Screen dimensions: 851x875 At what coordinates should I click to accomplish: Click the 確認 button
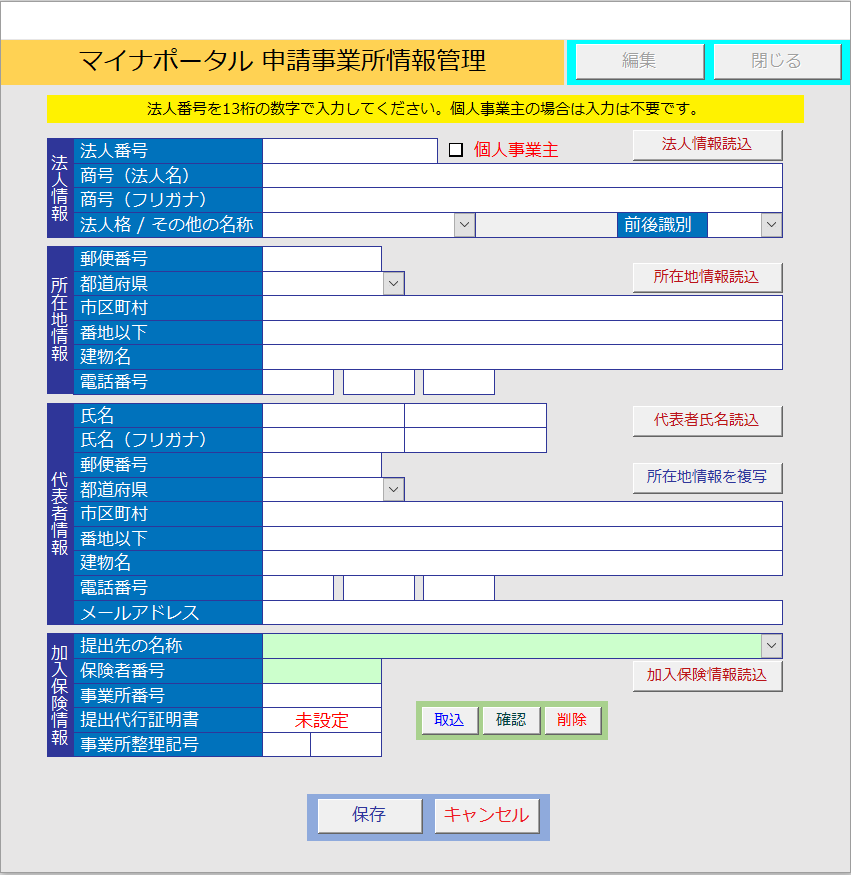[x=511, y=720]
